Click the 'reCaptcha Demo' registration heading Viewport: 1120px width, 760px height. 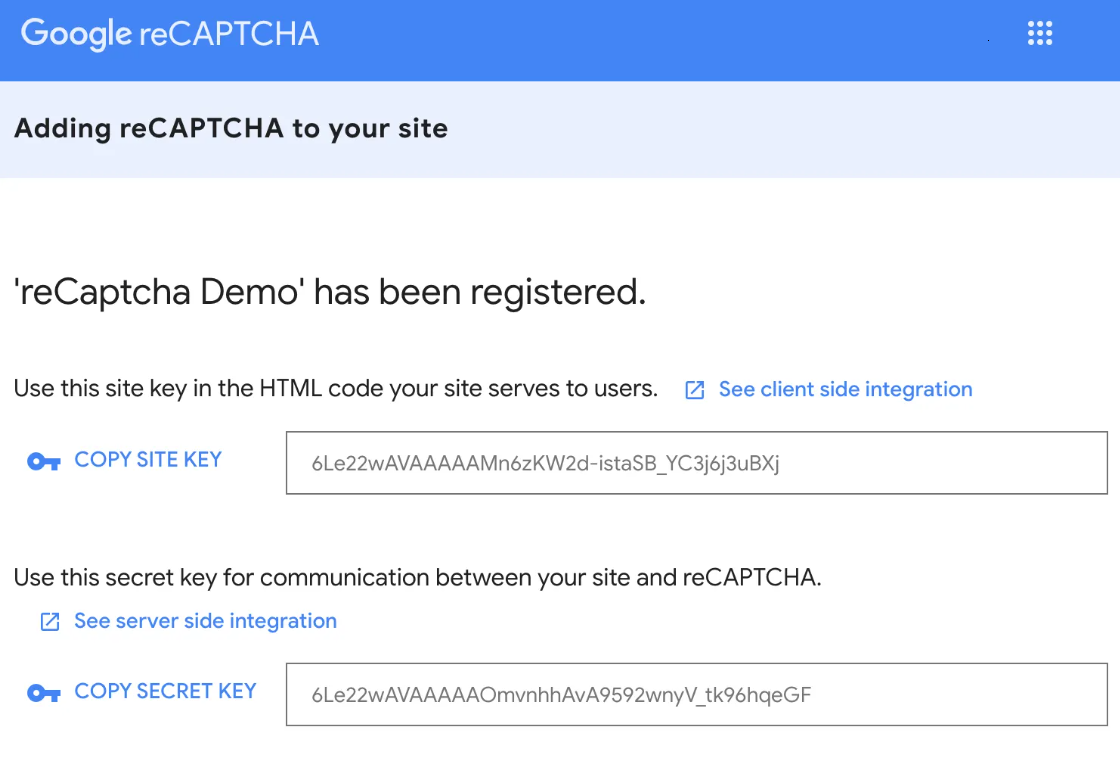click(331, 292)
